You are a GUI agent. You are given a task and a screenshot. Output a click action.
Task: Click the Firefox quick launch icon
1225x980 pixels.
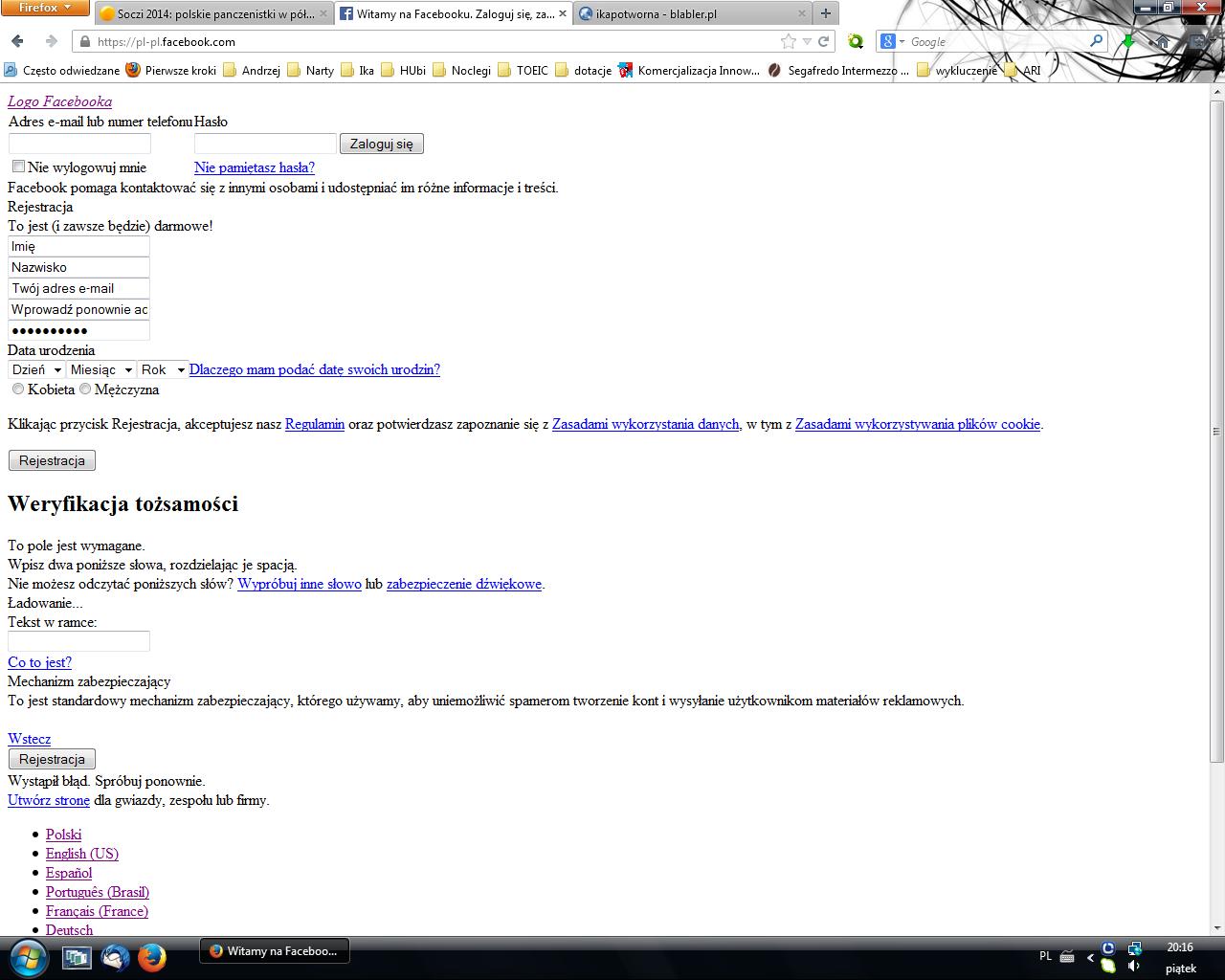pyautogui.click(x=151, y=957)
